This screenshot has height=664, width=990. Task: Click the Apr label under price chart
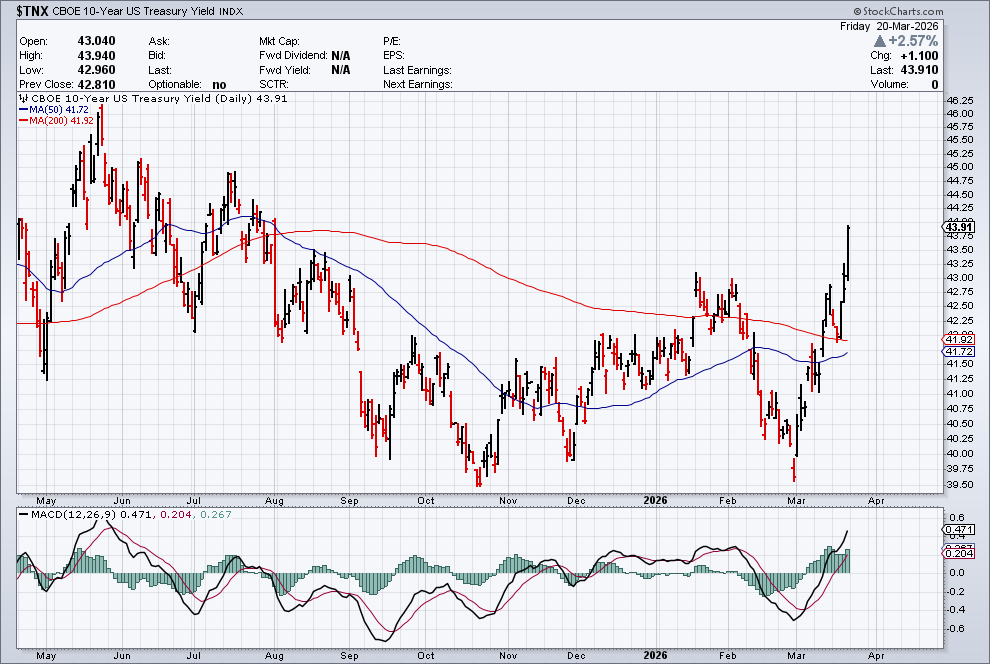[876, 501]
